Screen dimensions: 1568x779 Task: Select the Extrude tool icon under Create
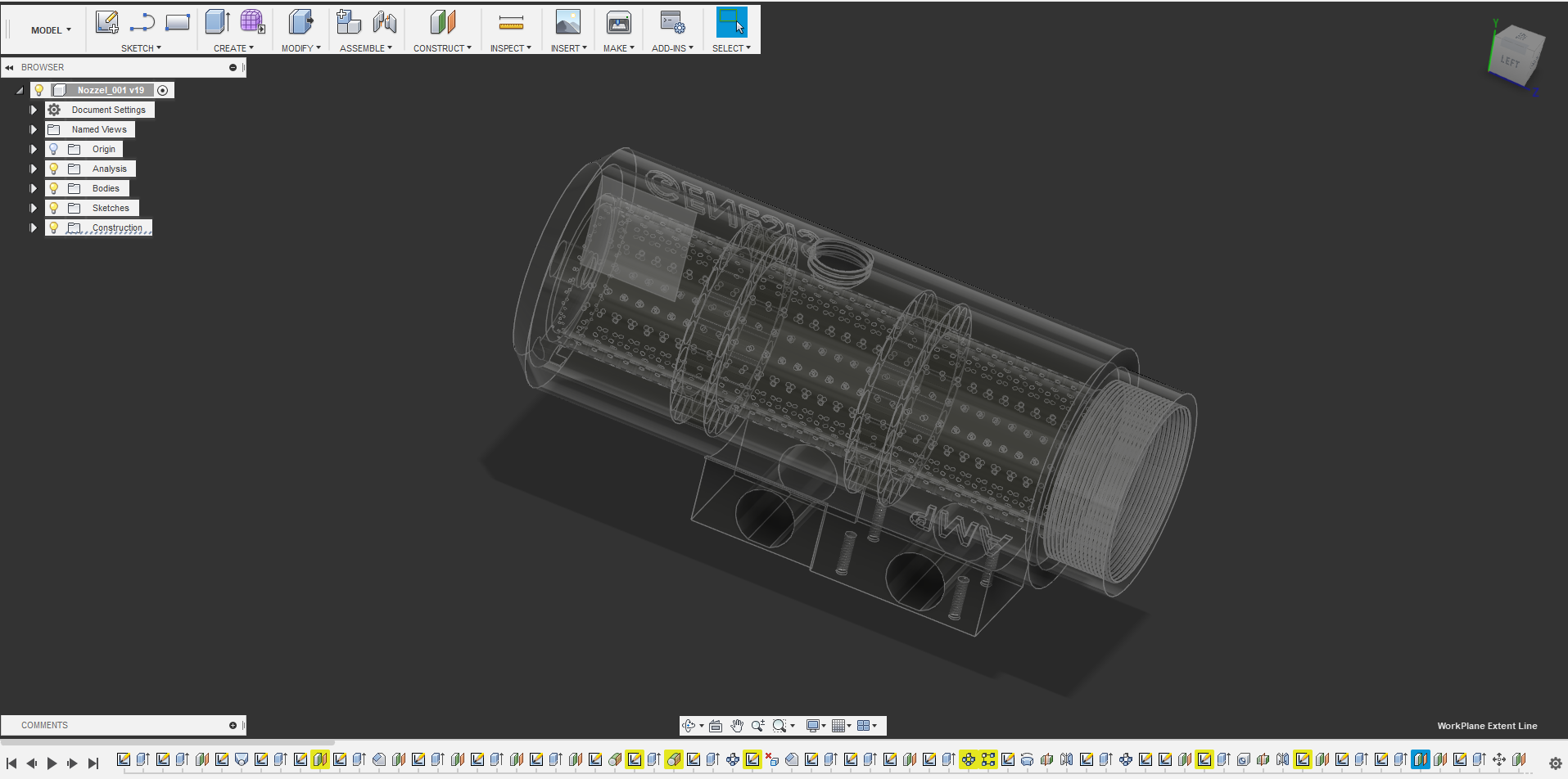point(217,23)
